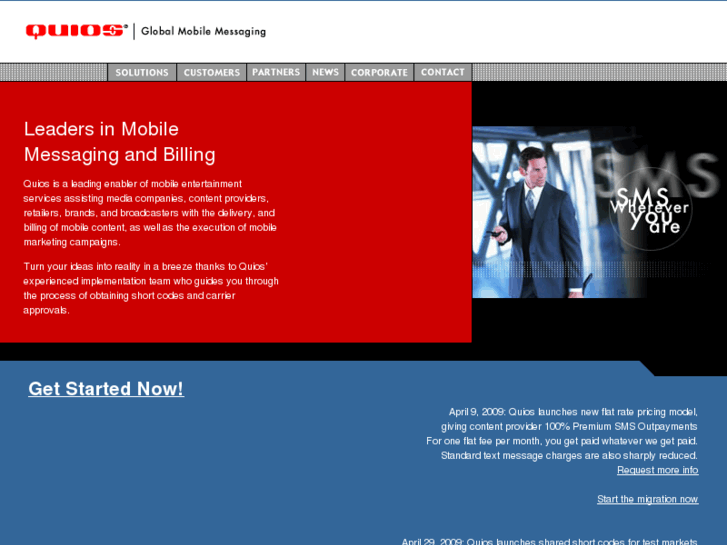Click 'Standard text message charges' line

[x=569, y=455]
